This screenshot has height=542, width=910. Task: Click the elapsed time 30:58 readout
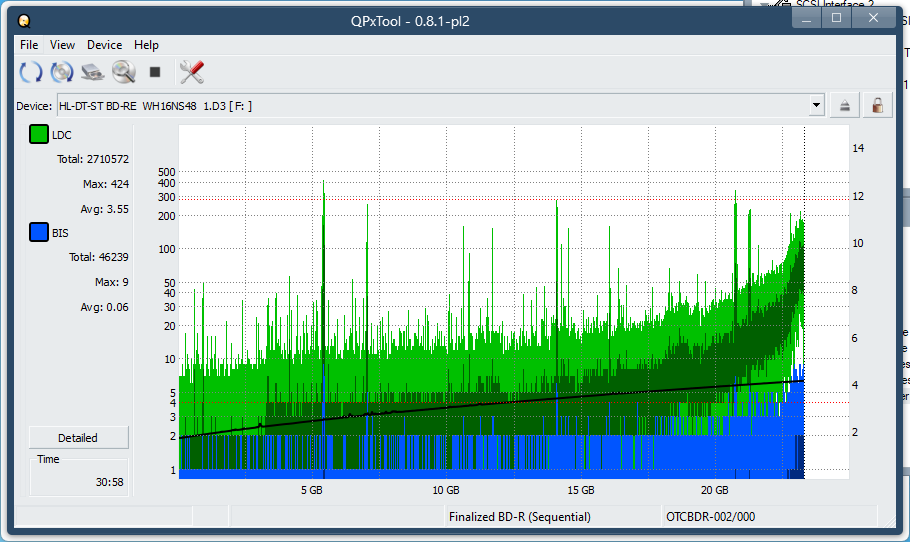point(110,482)
